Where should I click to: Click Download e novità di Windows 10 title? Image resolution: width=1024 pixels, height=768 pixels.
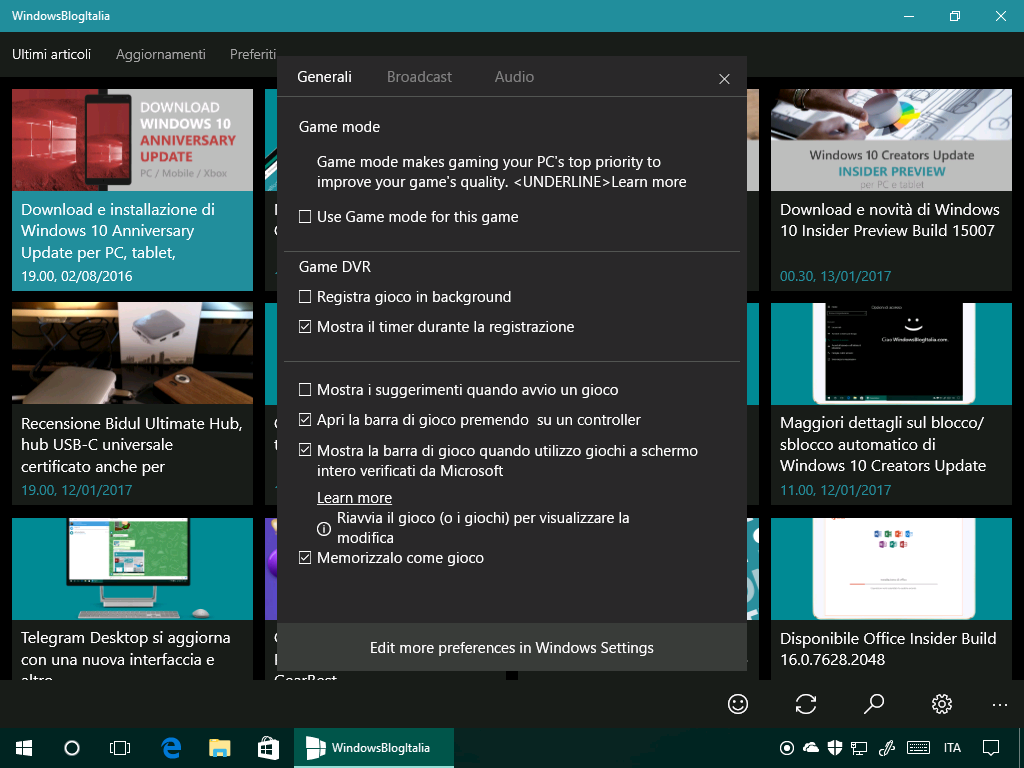coord(889,220)
